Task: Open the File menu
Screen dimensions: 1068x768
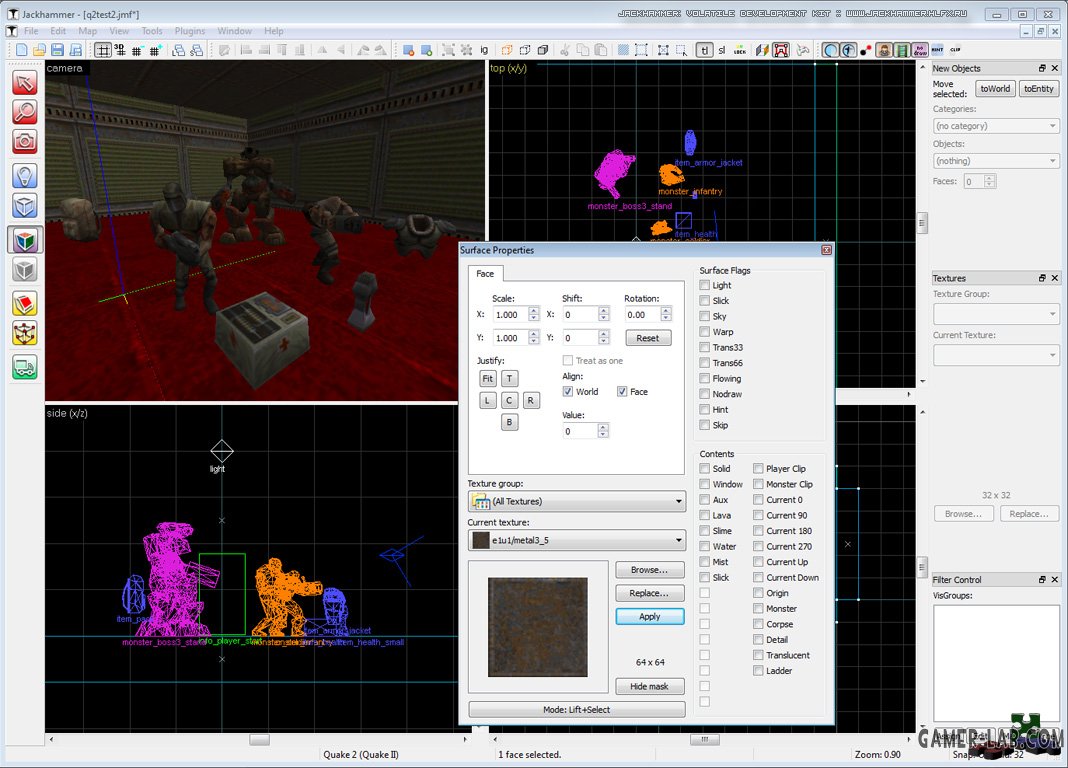Action: coord(31,31)
